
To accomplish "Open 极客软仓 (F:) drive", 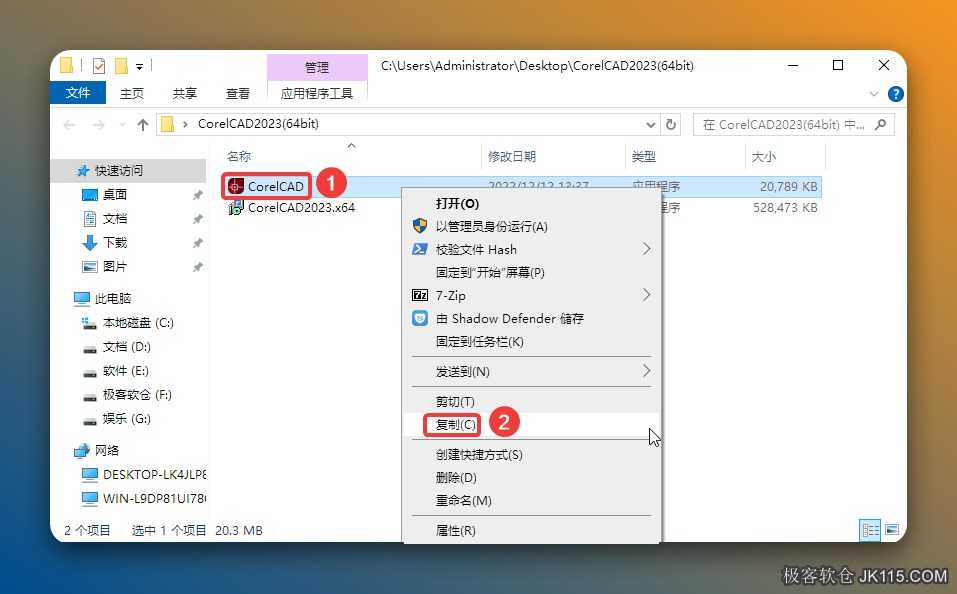I will 137,394.
